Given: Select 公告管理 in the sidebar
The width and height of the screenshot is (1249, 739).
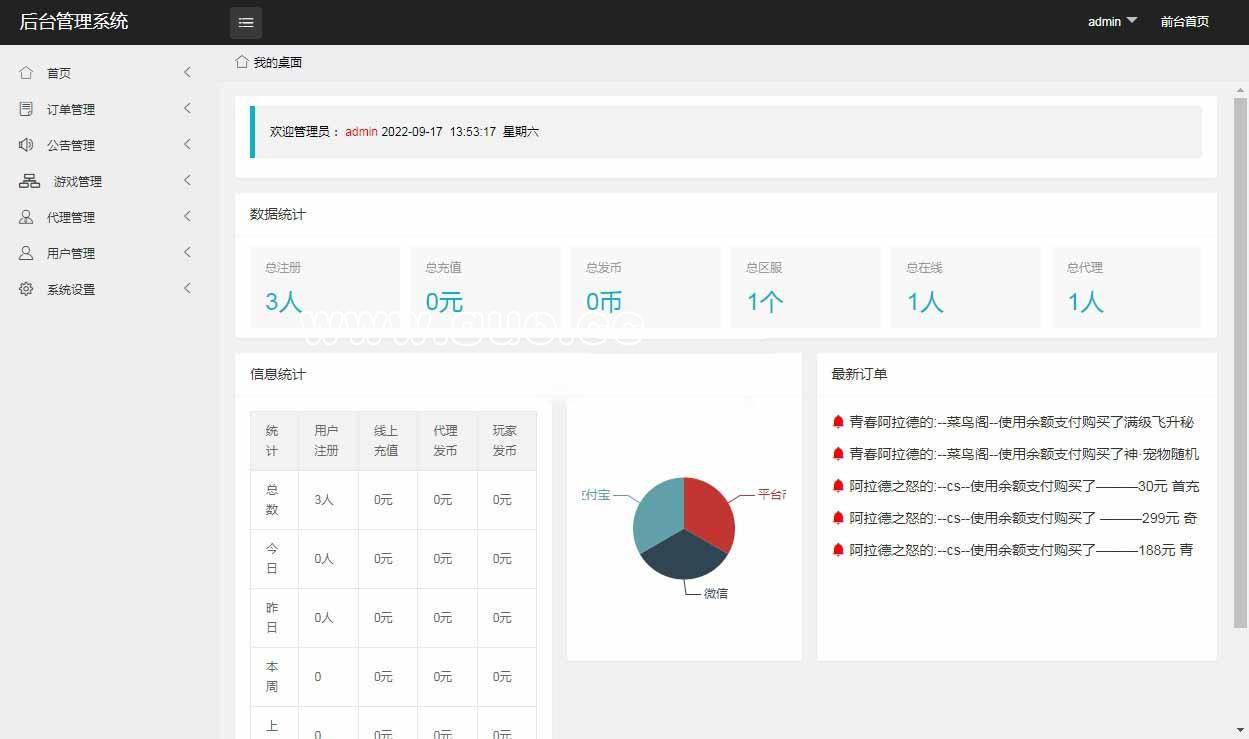Looking at the screenshot, I should coord(71,145).
